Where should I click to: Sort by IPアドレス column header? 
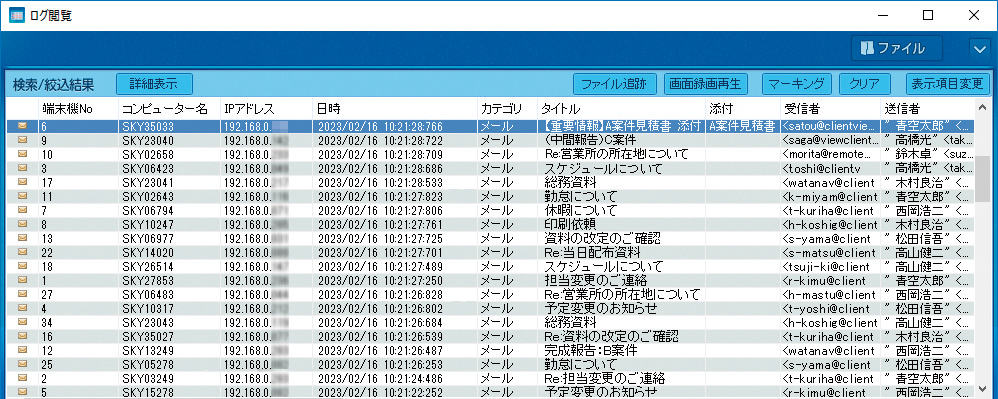click(266, 108)
